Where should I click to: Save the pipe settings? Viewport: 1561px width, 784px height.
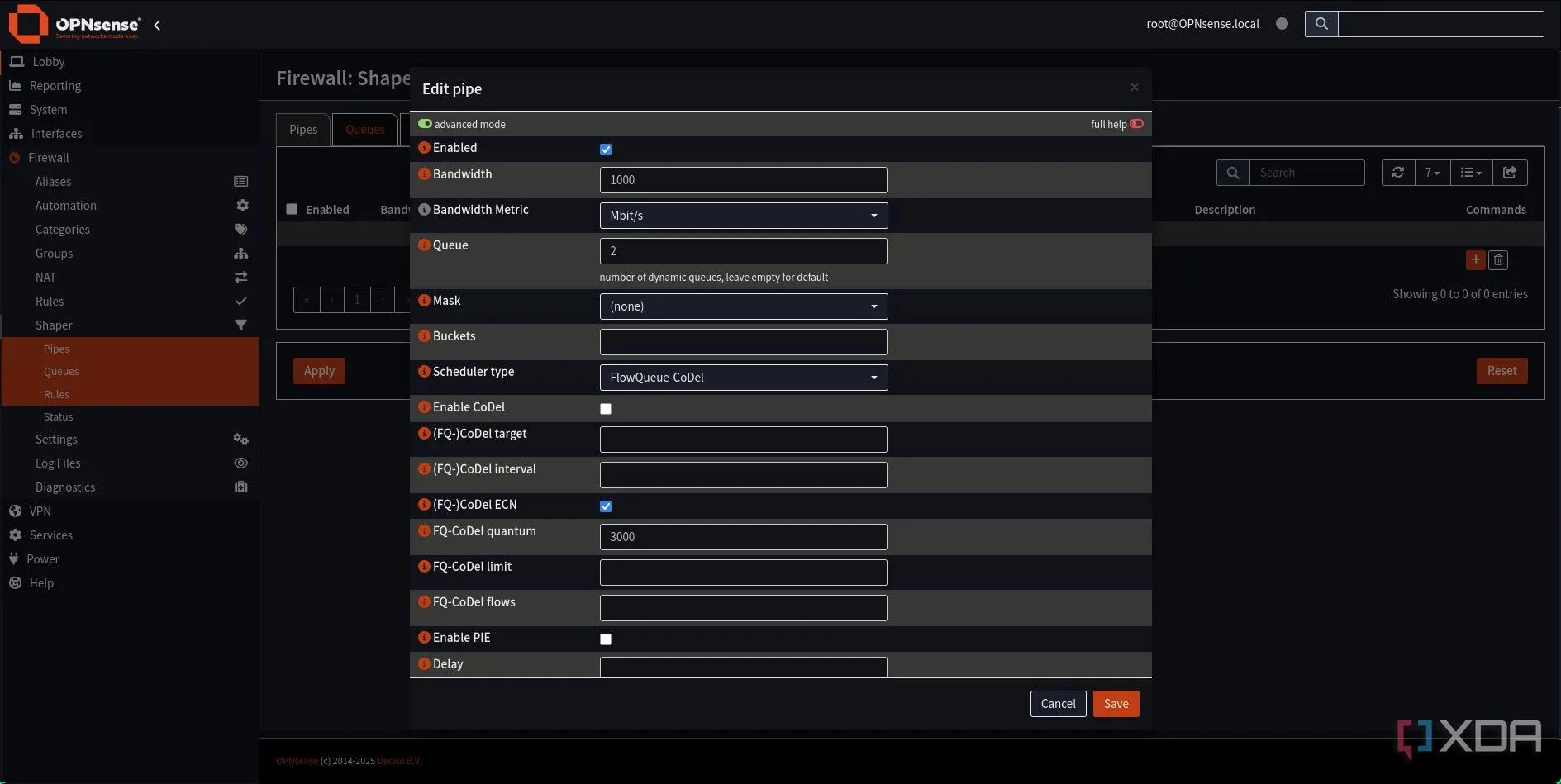(x=1116, y=704)
